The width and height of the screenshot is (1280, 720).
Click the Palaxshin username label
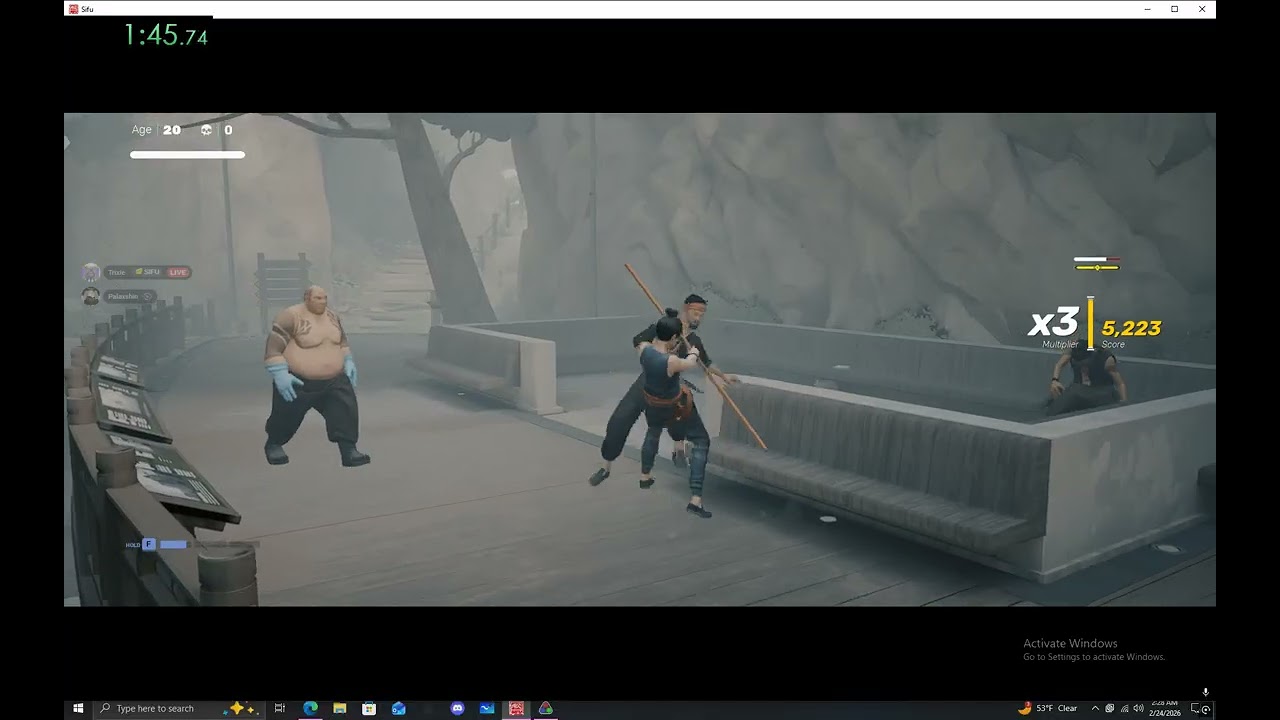(x=123, y=297)
